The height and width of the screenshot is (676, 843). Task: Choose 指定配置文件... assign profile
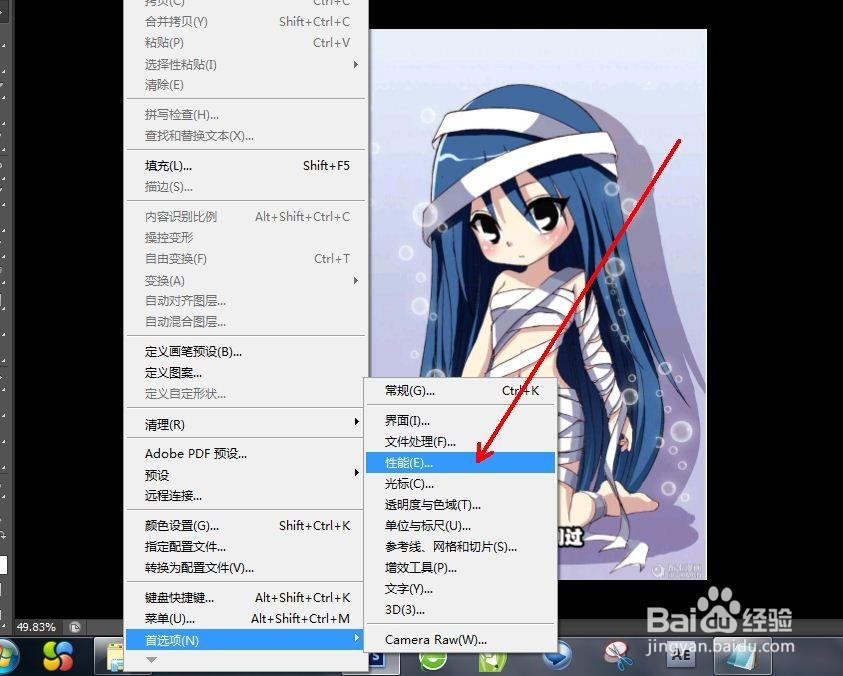tap(245, 546)
